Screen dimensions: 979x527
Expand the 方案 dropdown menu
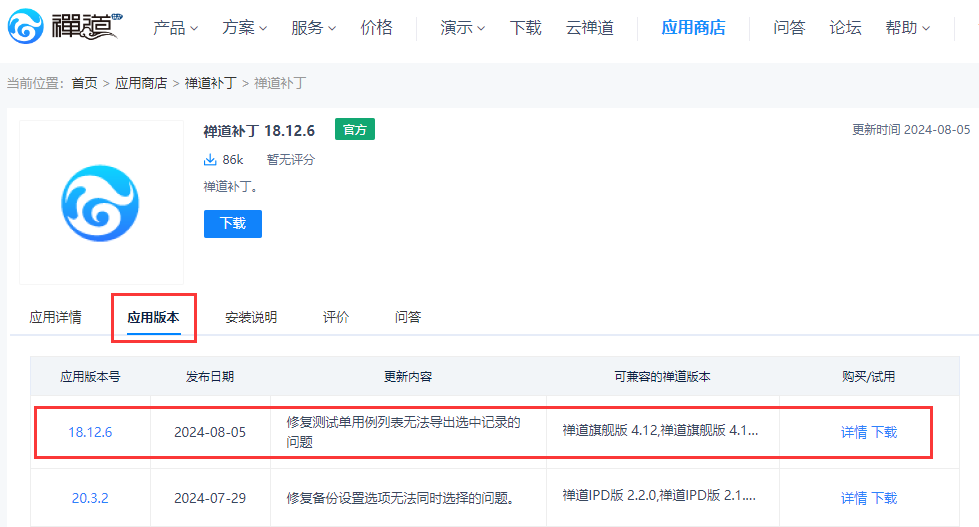[245, 27]
